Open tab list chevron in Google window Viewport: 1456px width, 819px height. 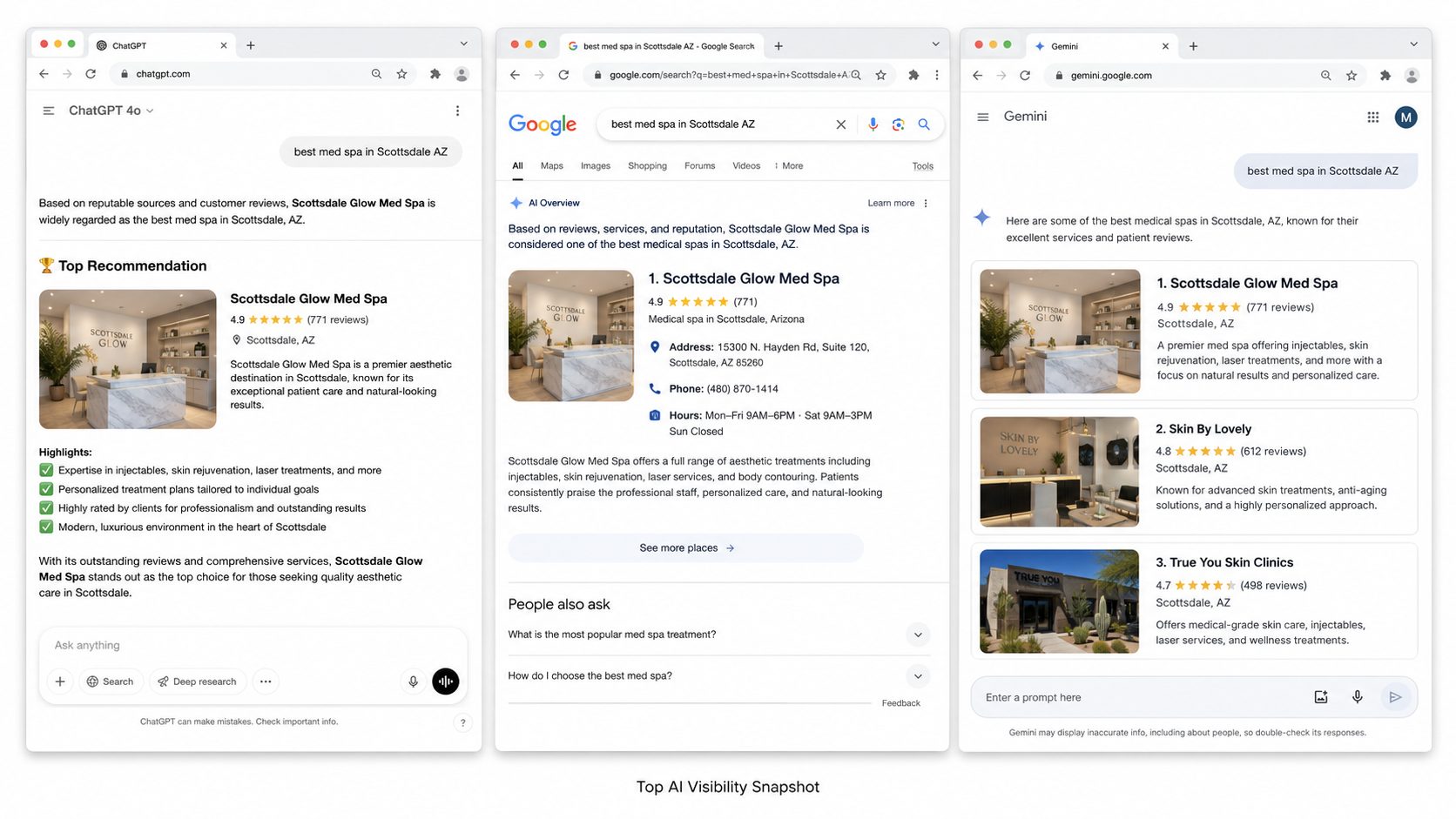tap(935, 44)
